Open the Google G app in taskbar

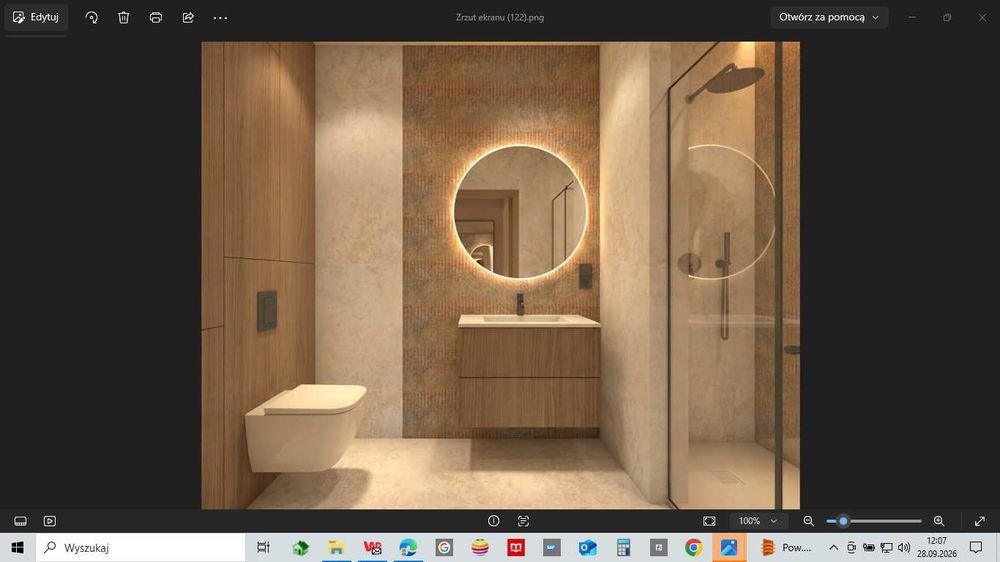(x=445, y=547)
